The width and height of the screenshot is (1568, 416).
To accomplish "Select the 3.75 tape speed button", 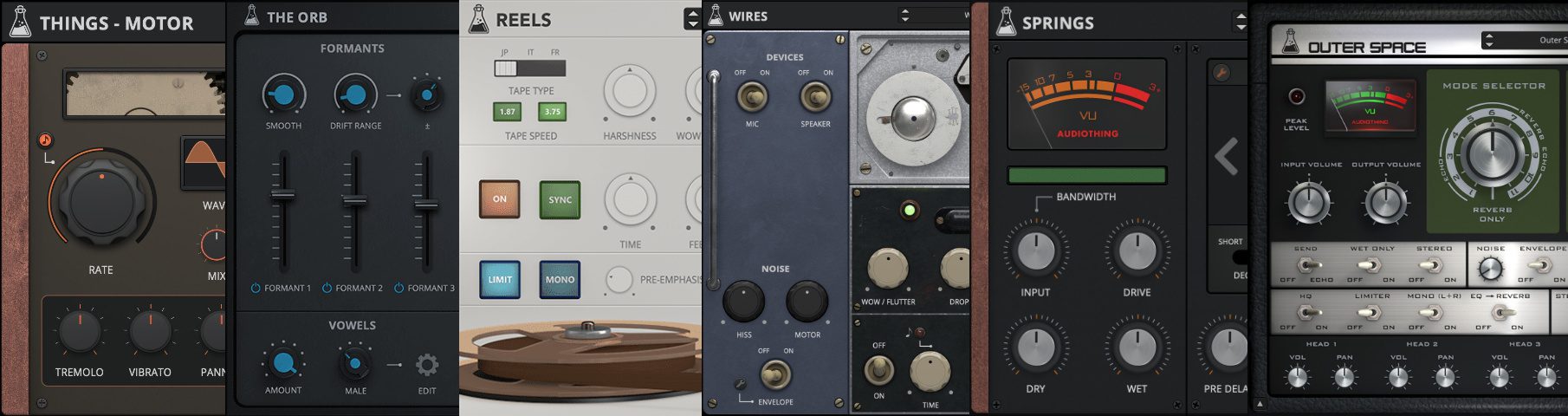I will pos(552,111).
